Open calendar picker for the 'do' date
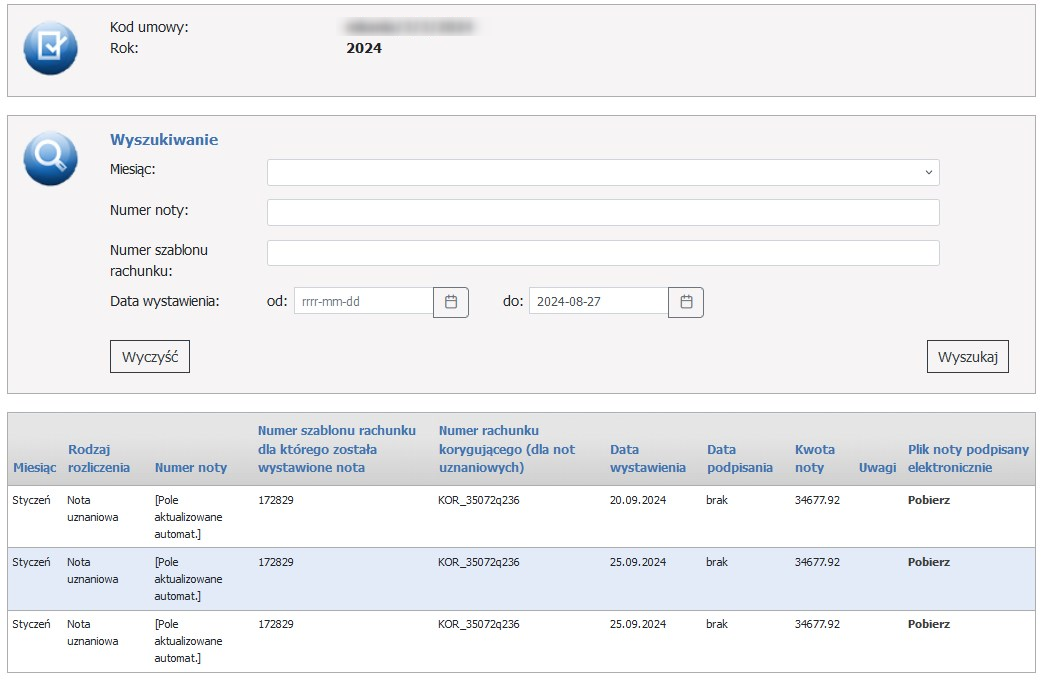The image size is (1049, 682). [x=686, y=302]
